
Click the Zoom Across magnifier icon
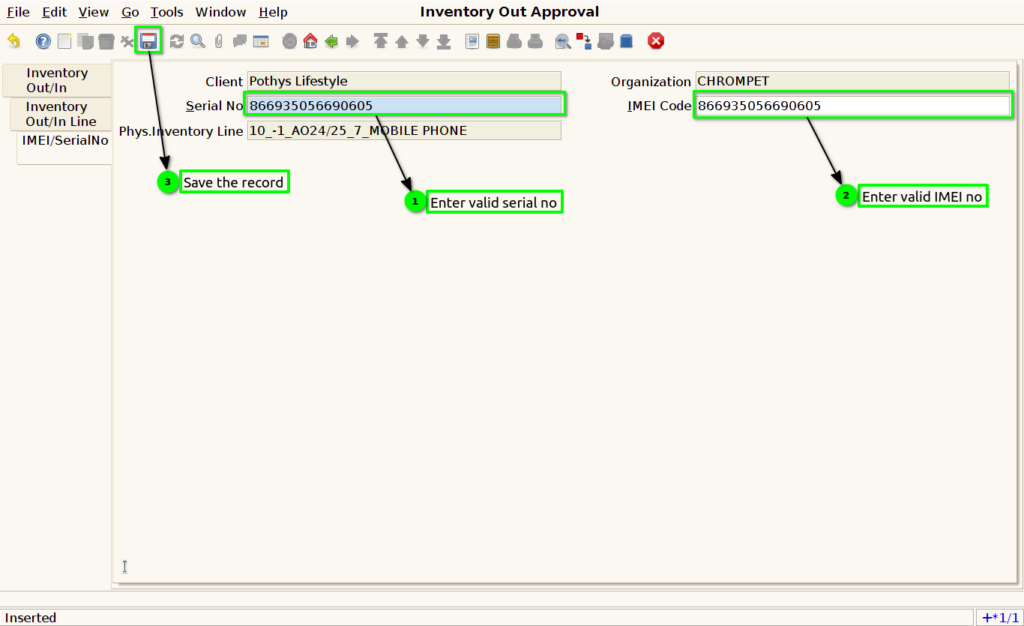[x=562, y=42]
